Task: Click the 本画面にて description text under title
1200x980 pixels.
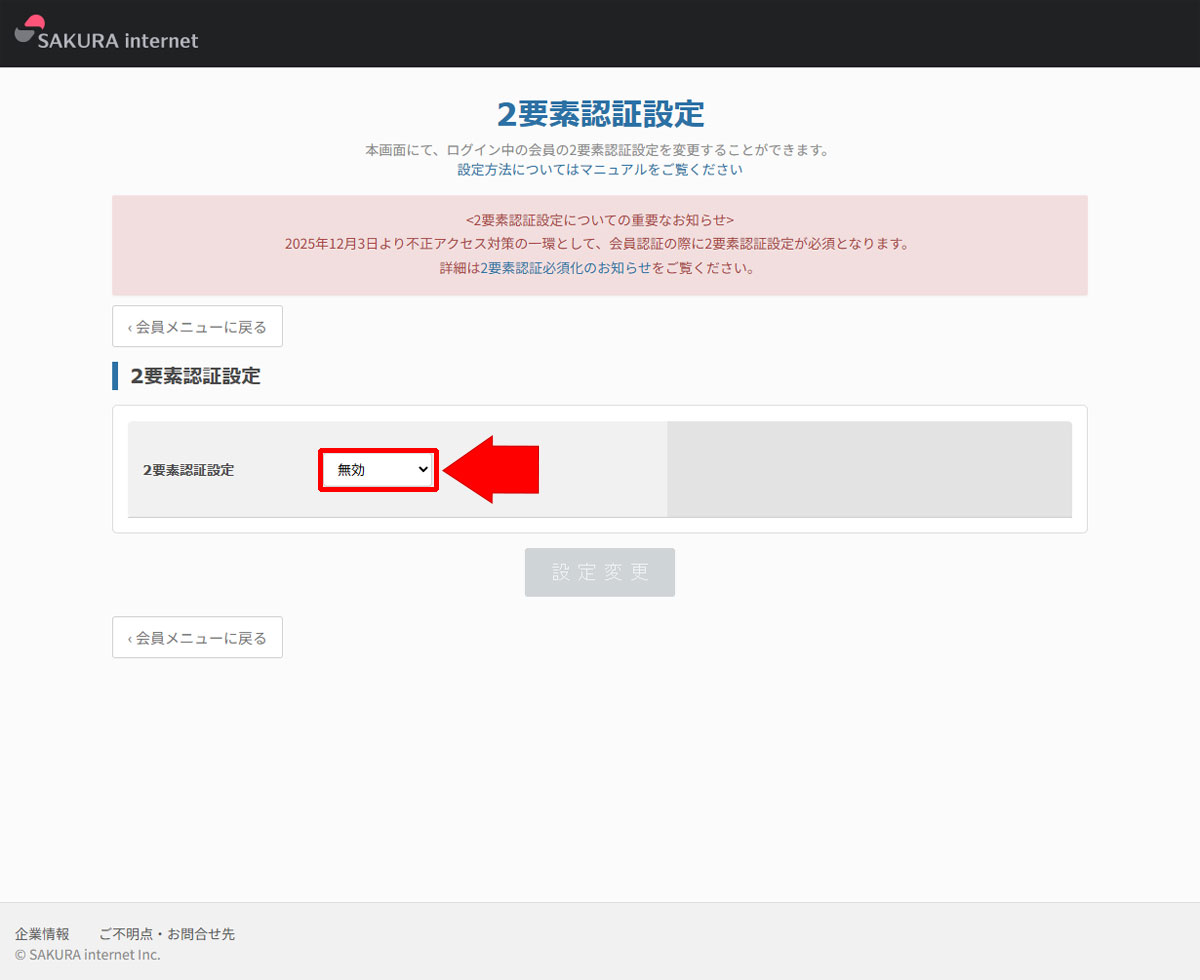Action: pyautogui.click(x=598, y=150)
